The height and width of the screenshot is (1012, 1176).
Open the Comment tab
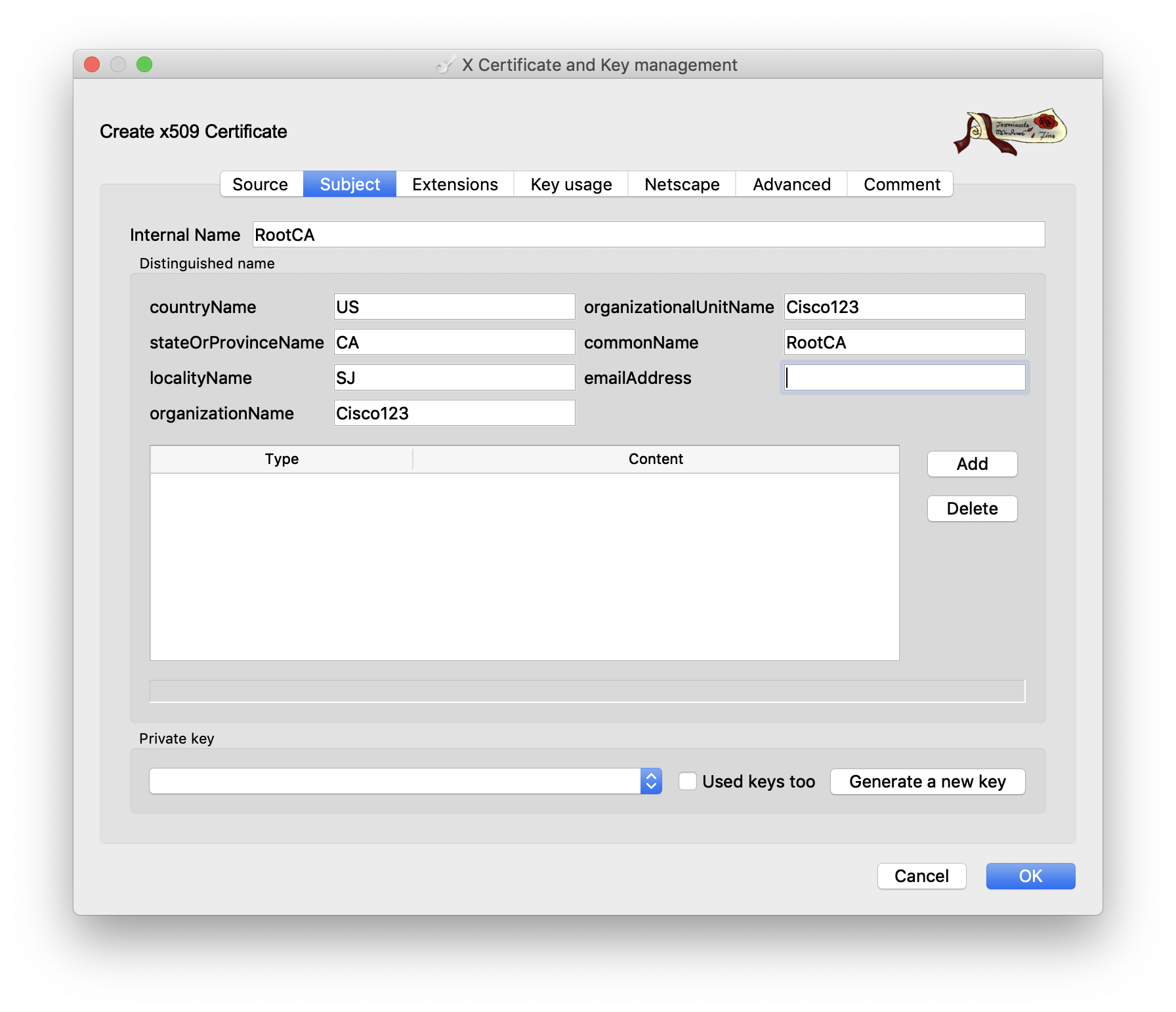[x=900, y=184]
